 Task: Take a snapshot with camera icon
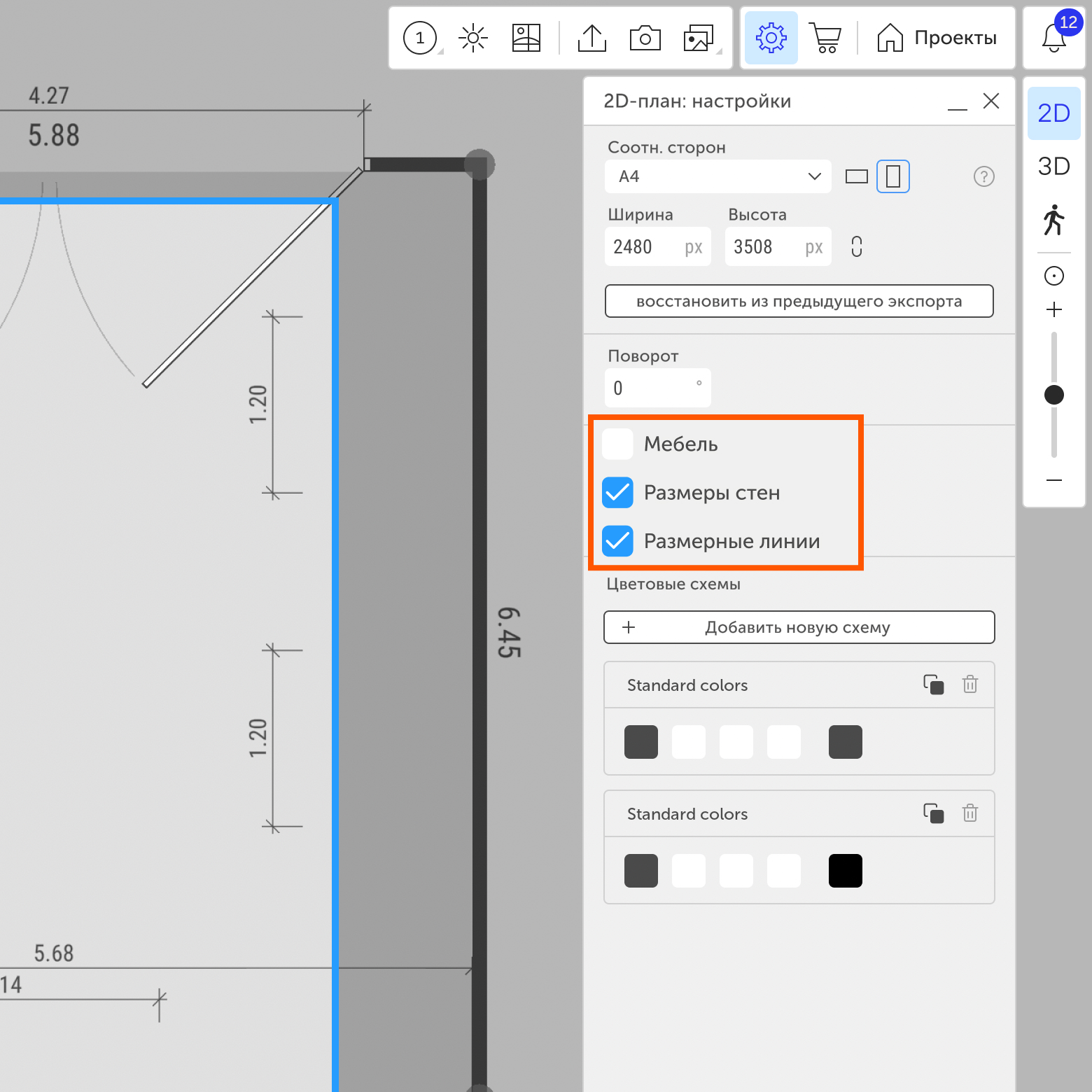pos(645,38)
